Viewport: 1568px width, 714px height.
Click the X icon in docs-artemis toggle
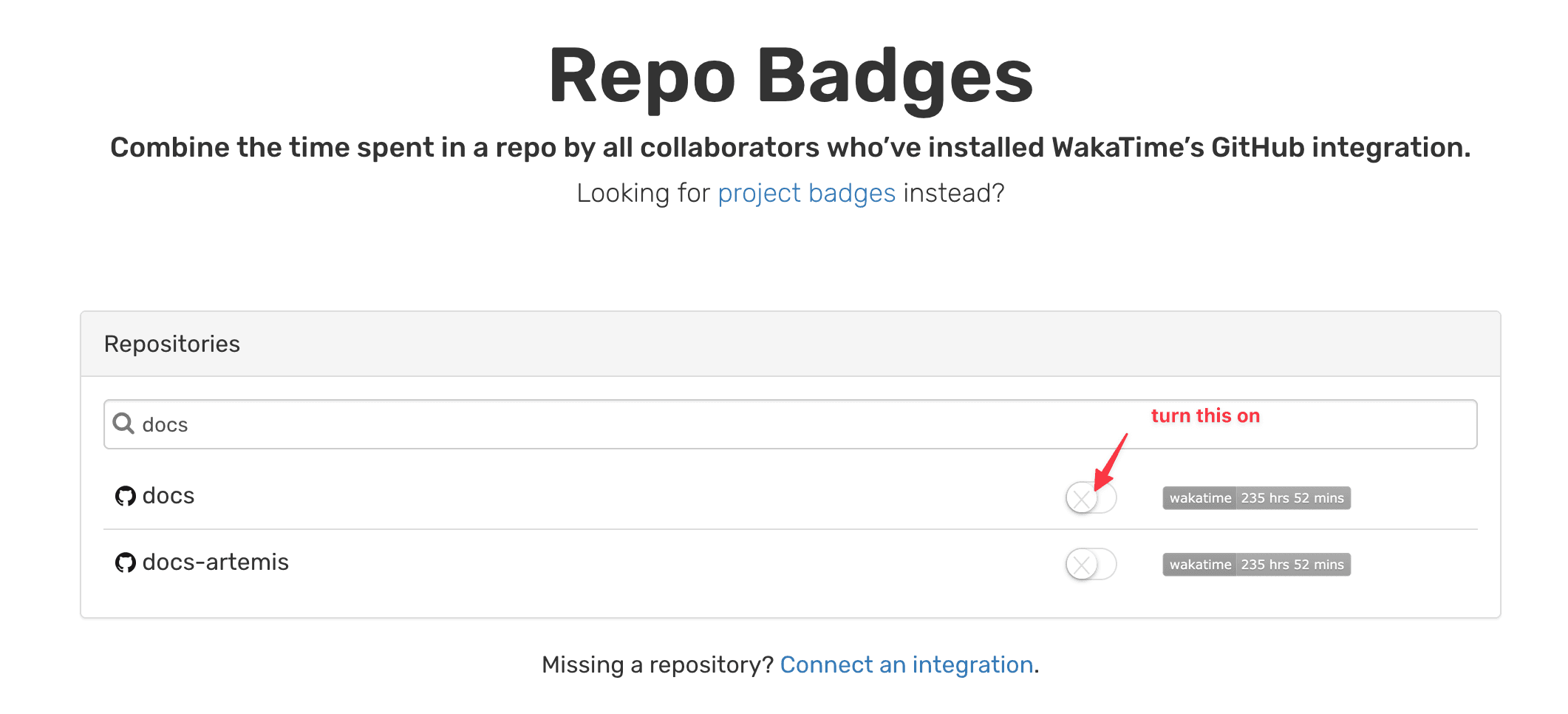pos(1081,564)
